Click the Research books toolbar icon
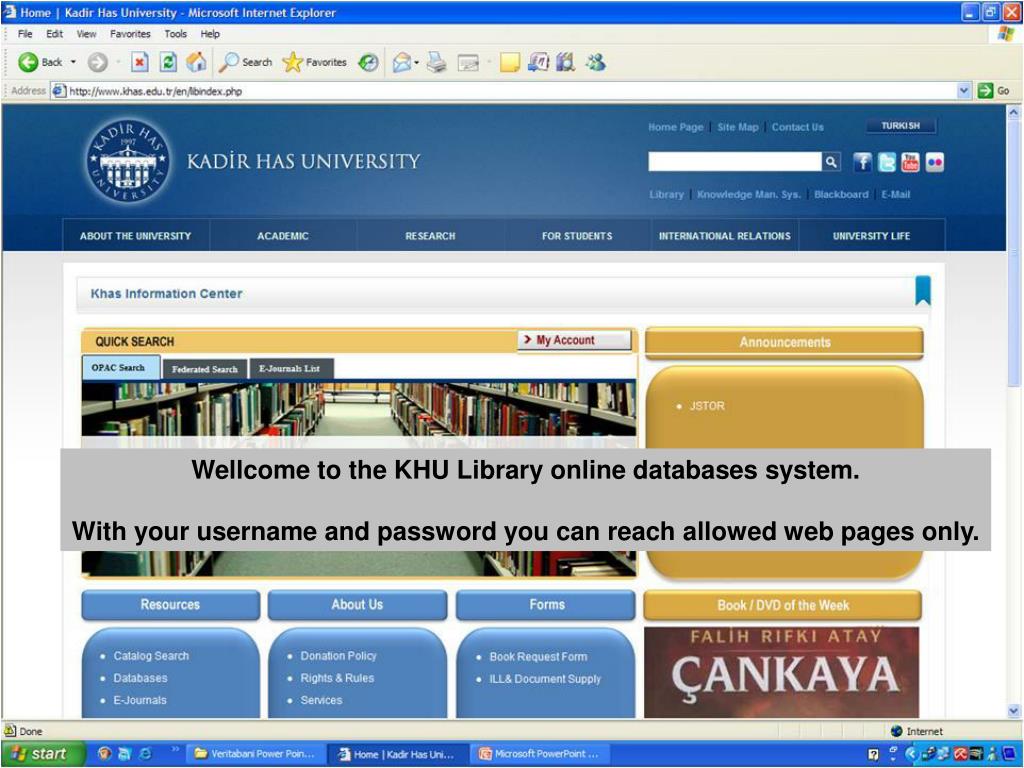Image resolution: width=1024 pixels, height=768 pixels. point(566,62)
